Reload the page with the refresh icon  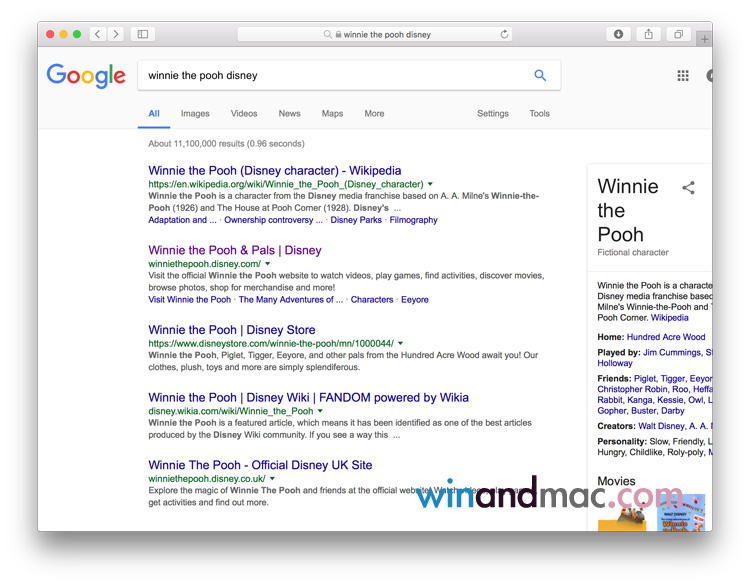click(x=504, y=34)
